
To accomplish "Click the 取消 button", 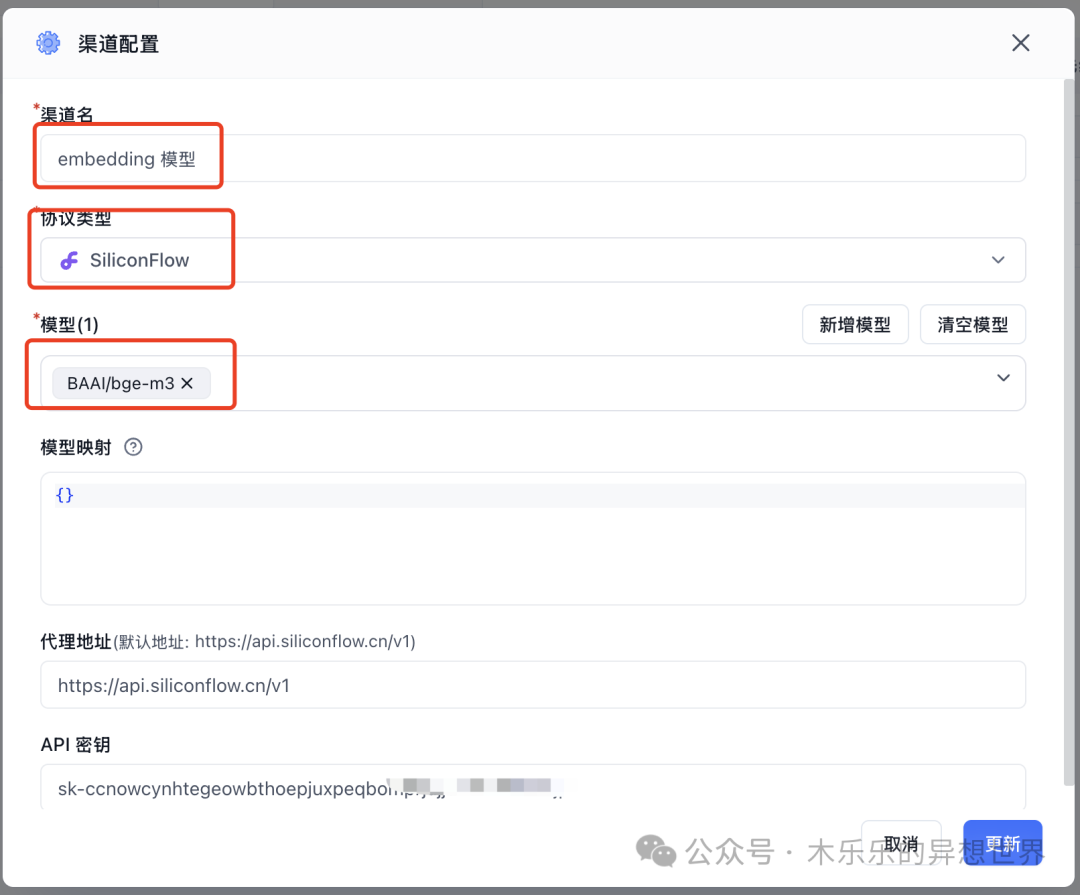I will pos(901,843).
